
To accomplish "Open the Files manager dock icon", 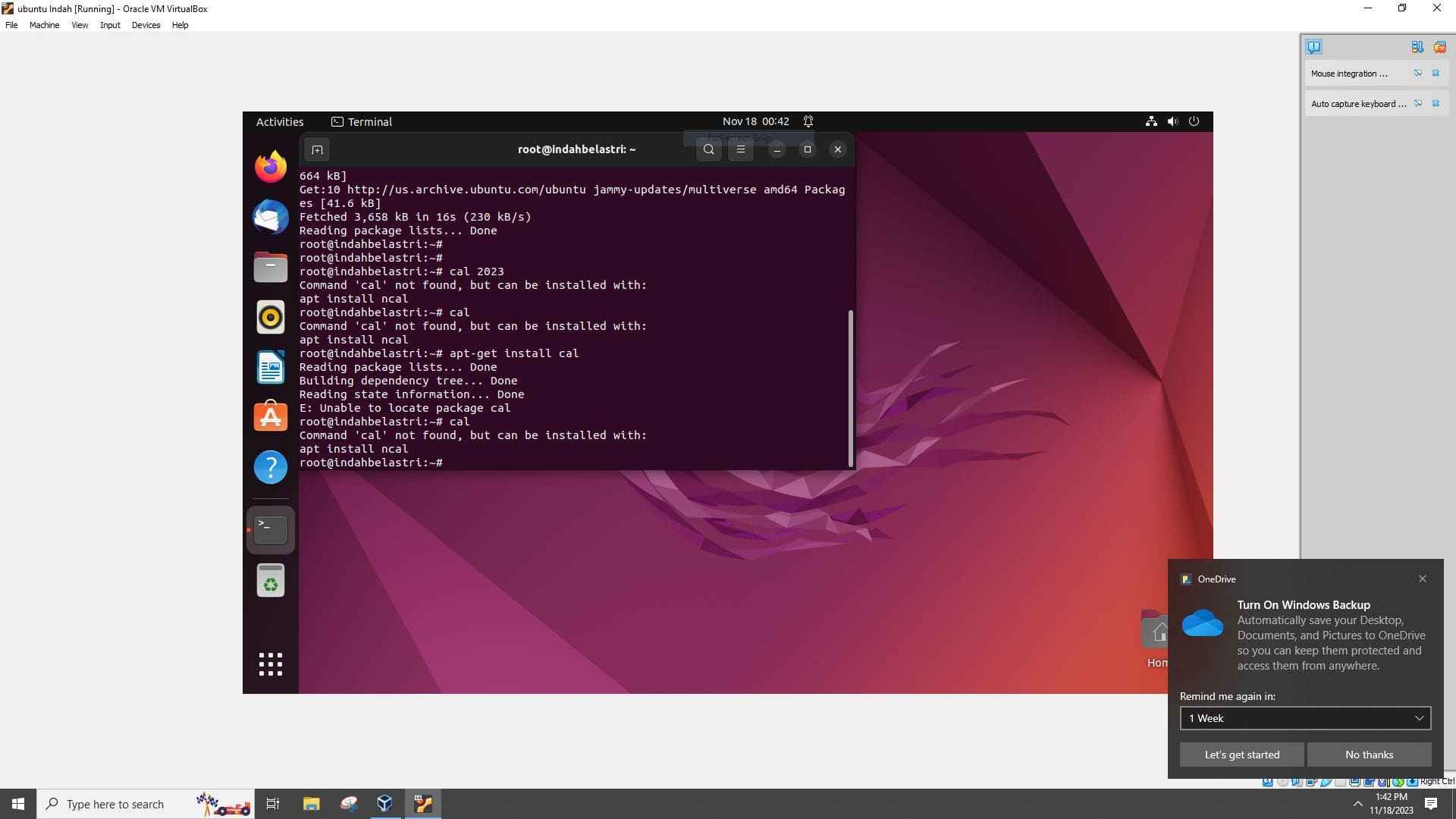I will (270, 267).
